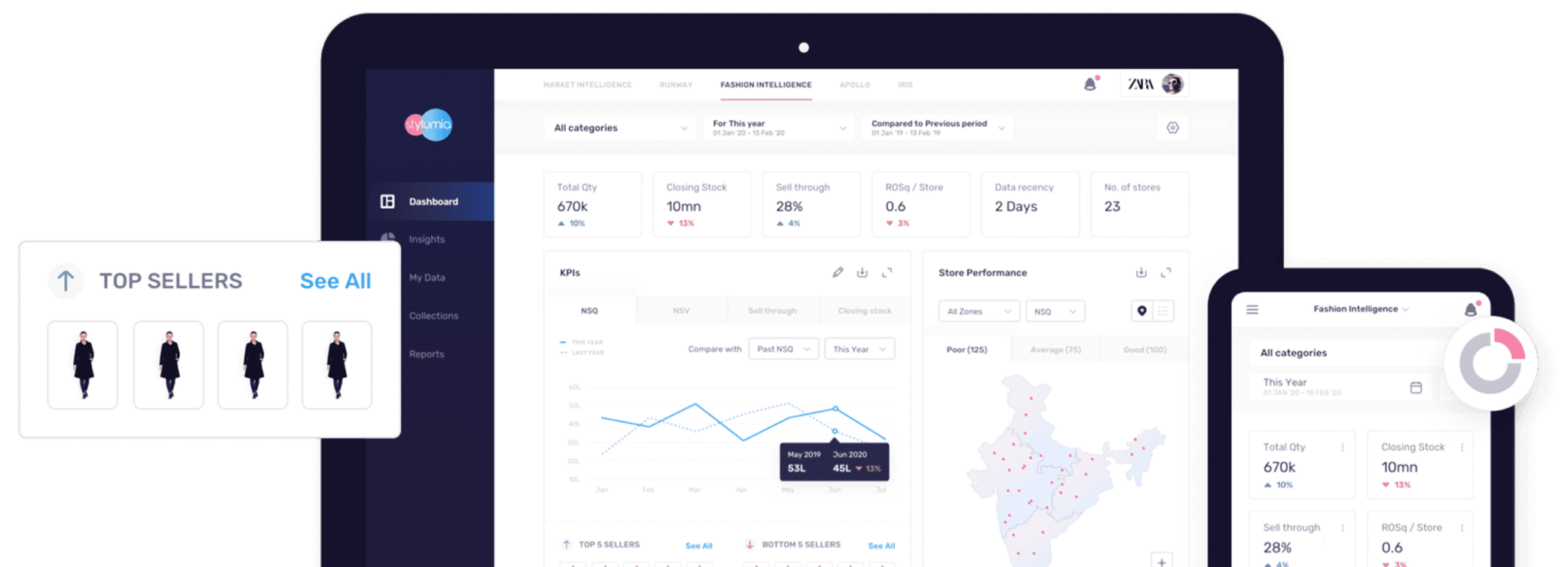Click See All in Top Sellers card
Viewport: 1568px width, 567px height.
click(x=335, y=281)
